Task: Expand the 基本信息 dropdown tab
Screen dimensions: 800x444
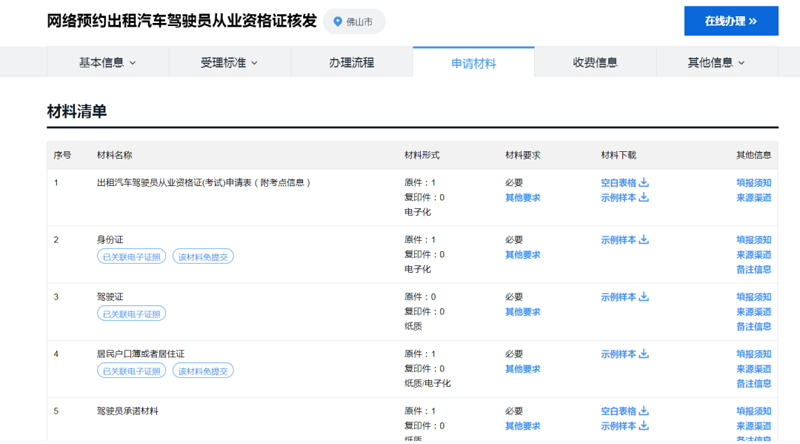Action: point(107,63)
